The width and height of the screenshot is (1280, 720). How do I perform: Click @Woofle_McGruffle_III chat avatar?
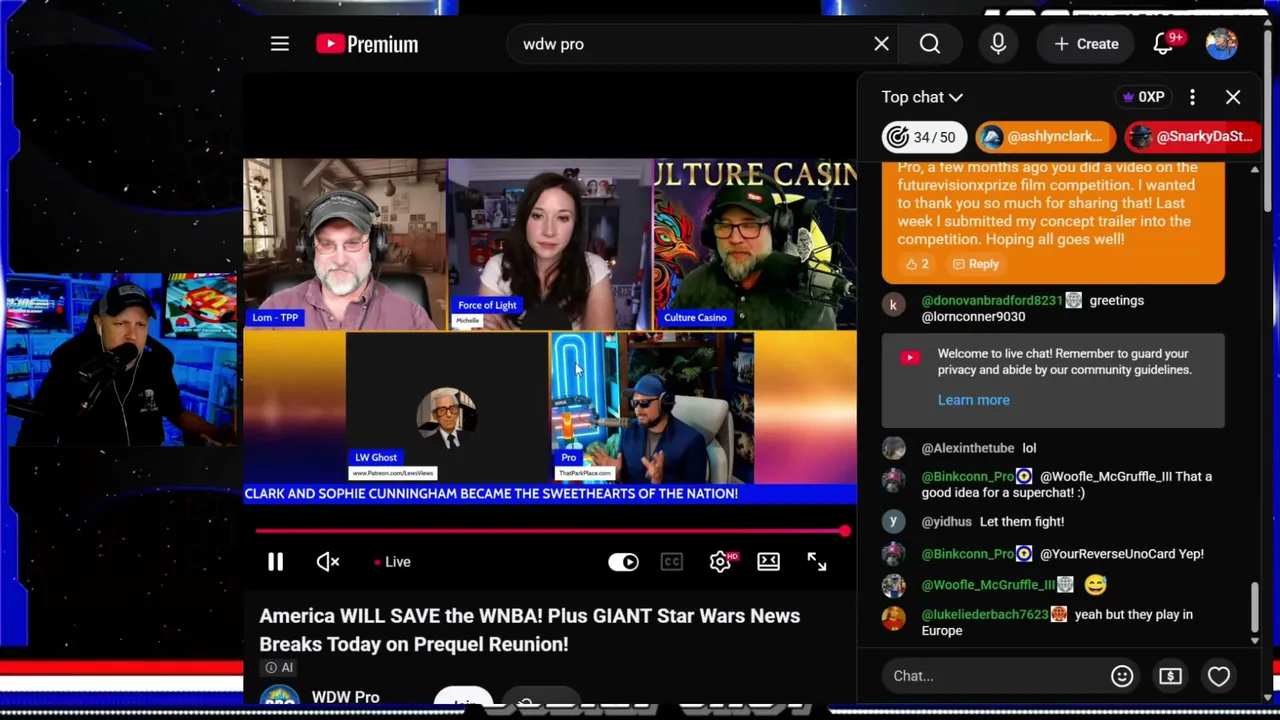click(x=893, y=585)
